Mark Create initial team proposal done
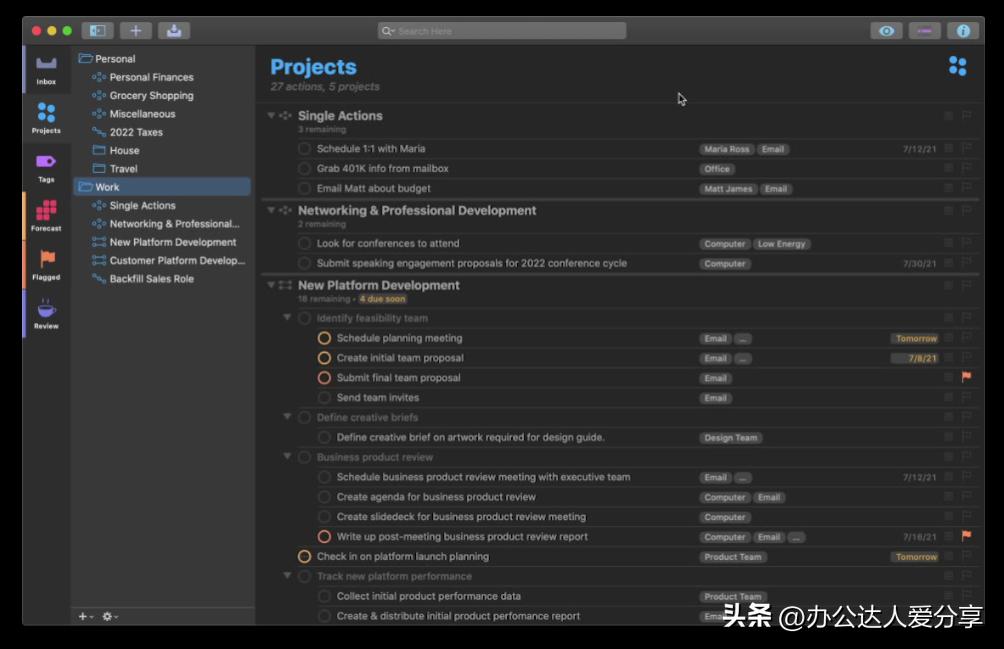Viewport: 1004px width, 649px height. point(324,358)
